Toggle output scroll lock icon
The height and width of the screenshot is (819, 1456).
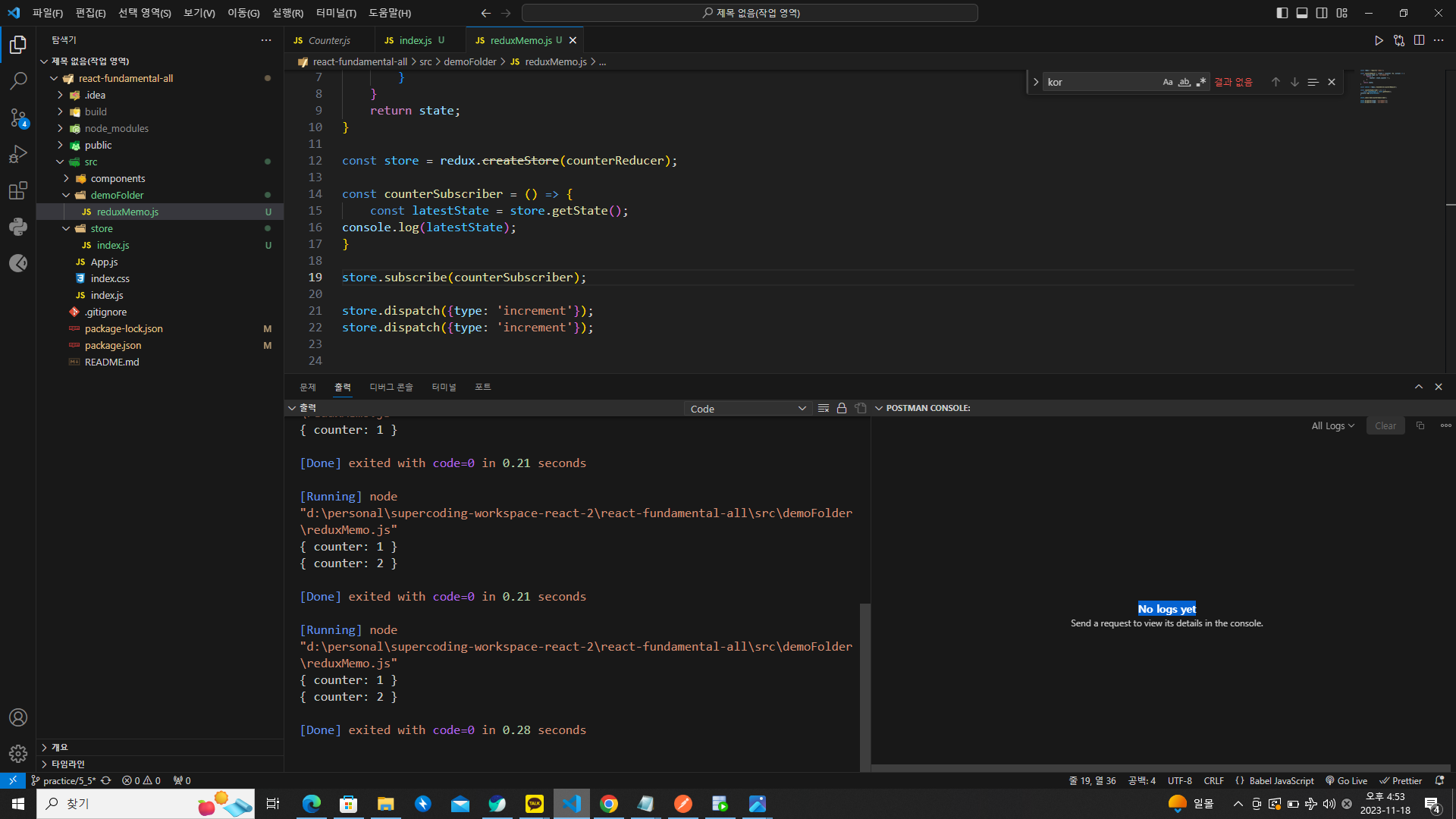(842, 409)
